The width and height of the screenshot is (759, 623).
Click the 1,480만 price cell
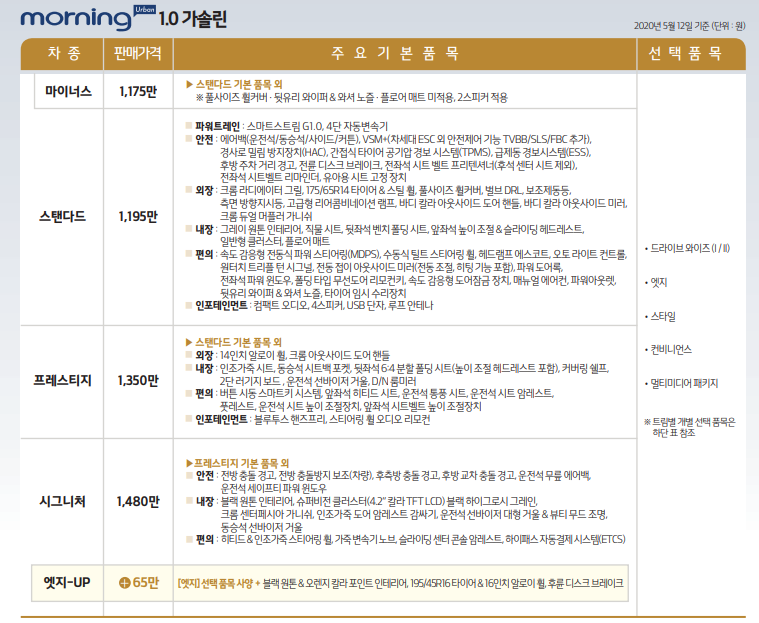[138, 501]
